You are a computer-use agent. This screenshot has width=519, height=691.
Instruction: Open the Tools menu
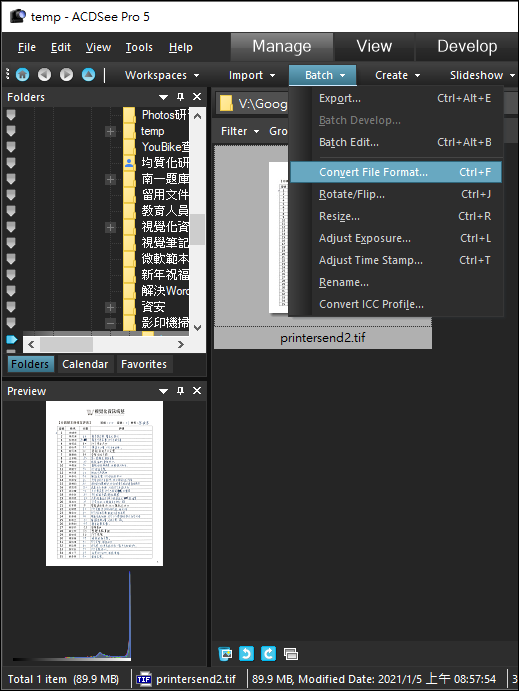pyautogui.click(x=139, y=47)
